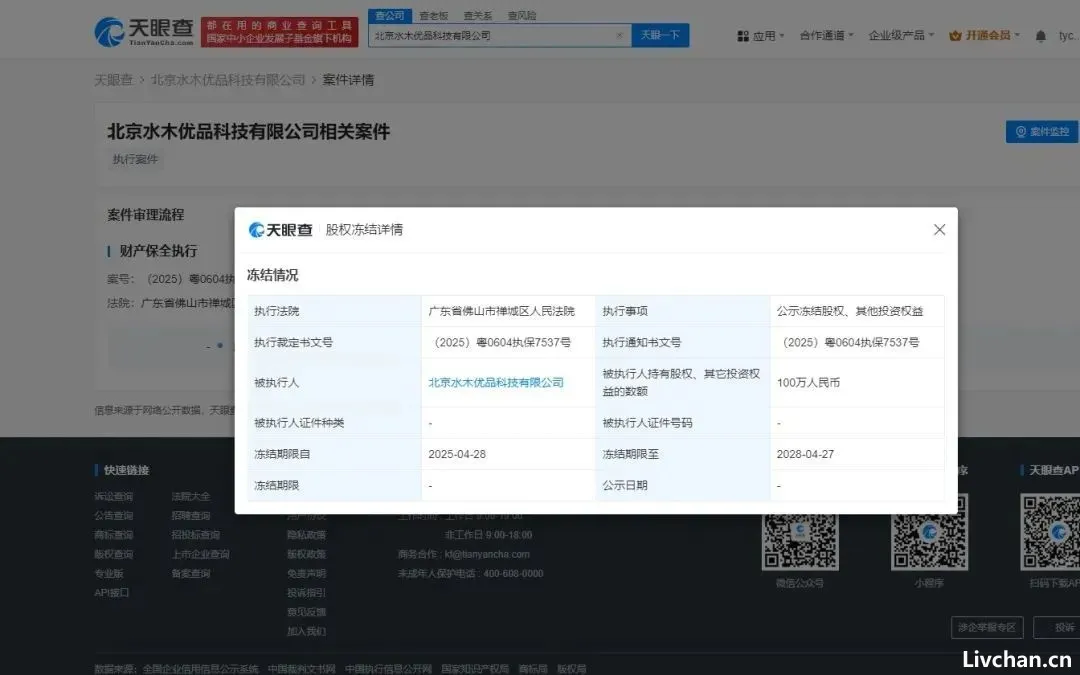Open the notification bell icon
Viewport: 1080px width, 675px height.
[x=1041, y=36]
